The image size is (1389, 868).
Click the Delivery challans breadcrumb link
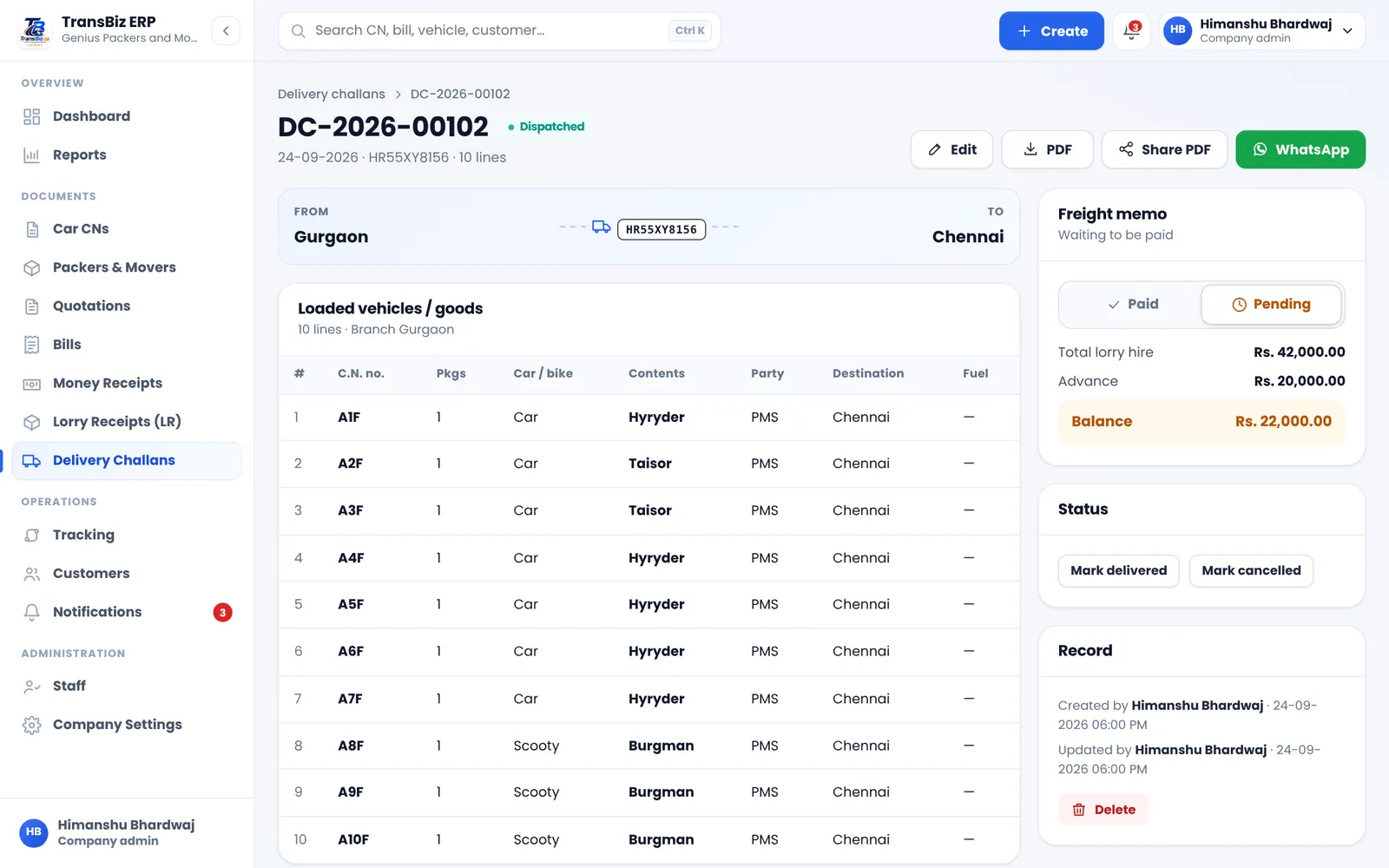[332, 94]
